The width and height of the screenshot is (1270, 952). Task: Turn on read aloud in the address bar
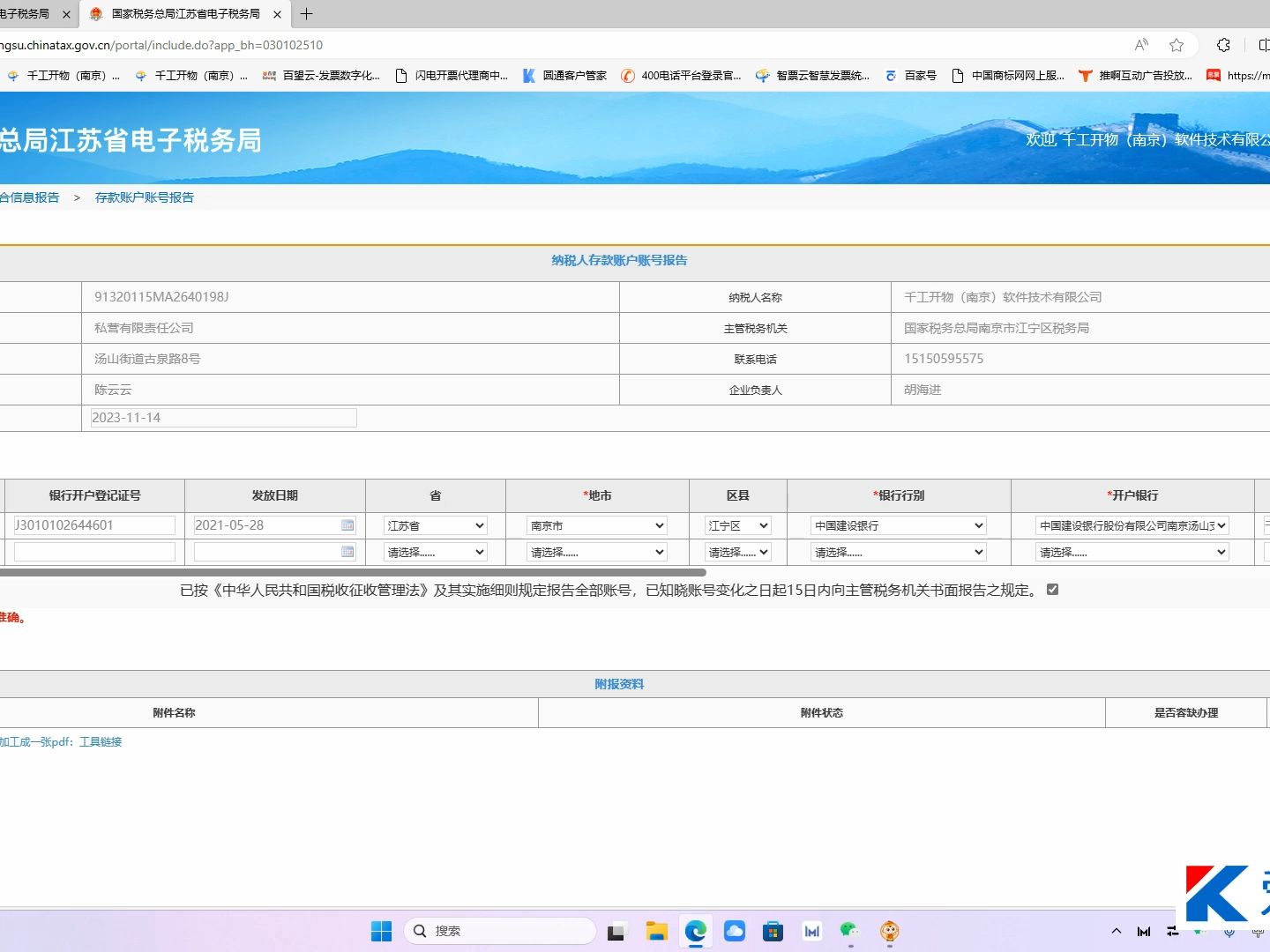click(x=1141, y=45)
